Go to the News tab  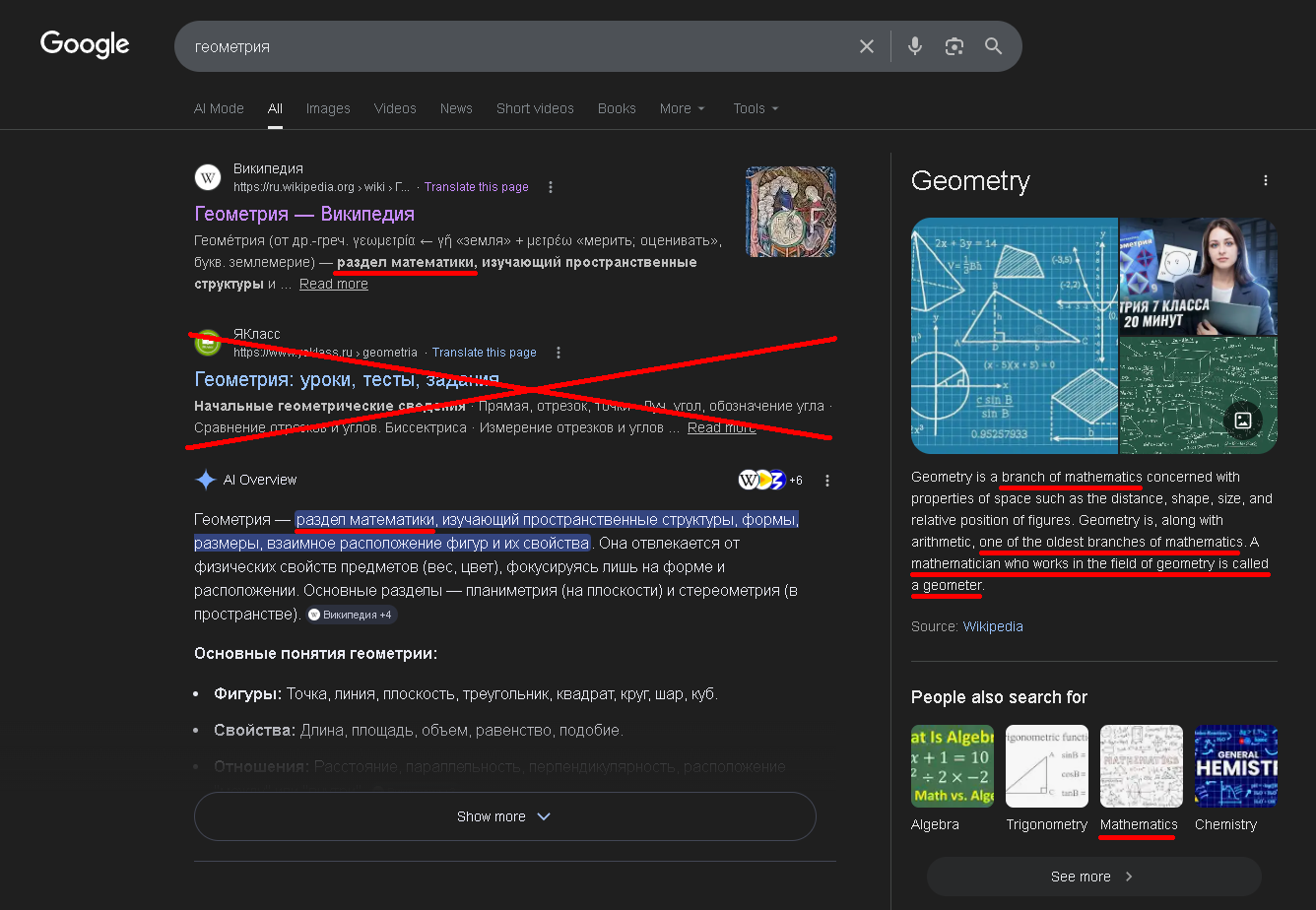click(x=456, y=108)
